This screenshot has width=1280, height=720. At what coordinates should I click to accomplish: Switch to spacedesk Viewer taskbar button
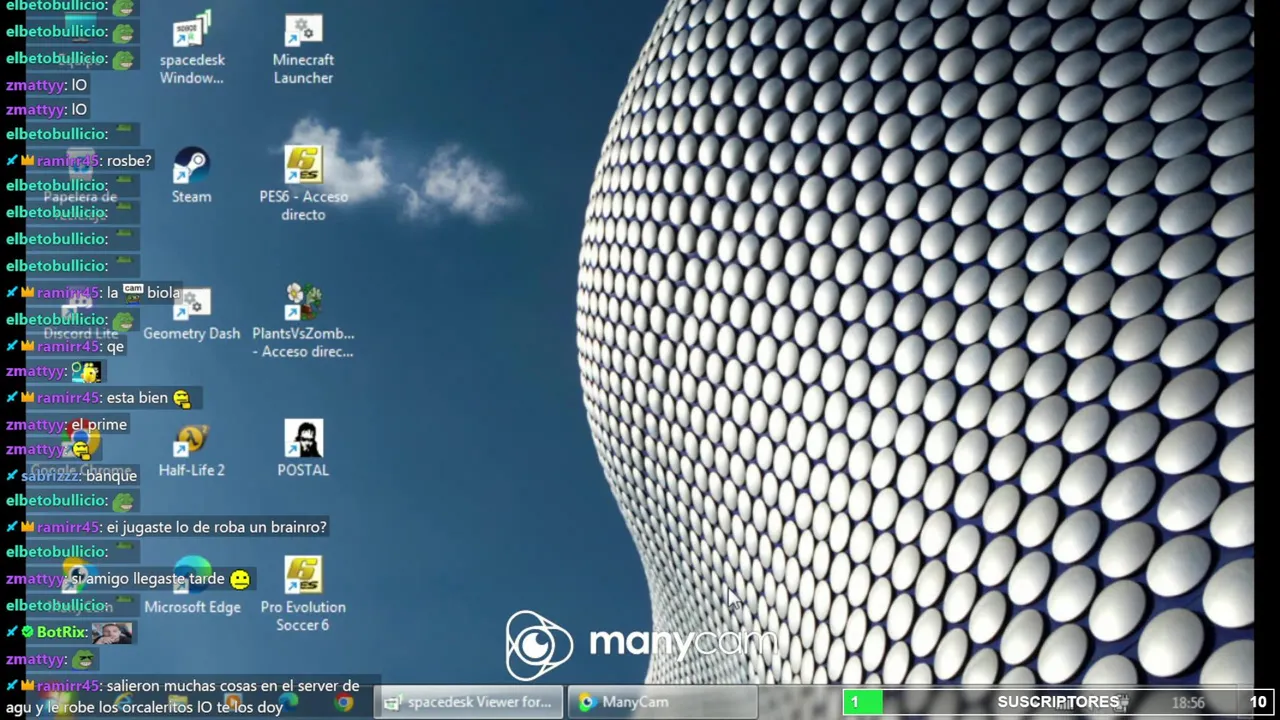pos(469,702)
